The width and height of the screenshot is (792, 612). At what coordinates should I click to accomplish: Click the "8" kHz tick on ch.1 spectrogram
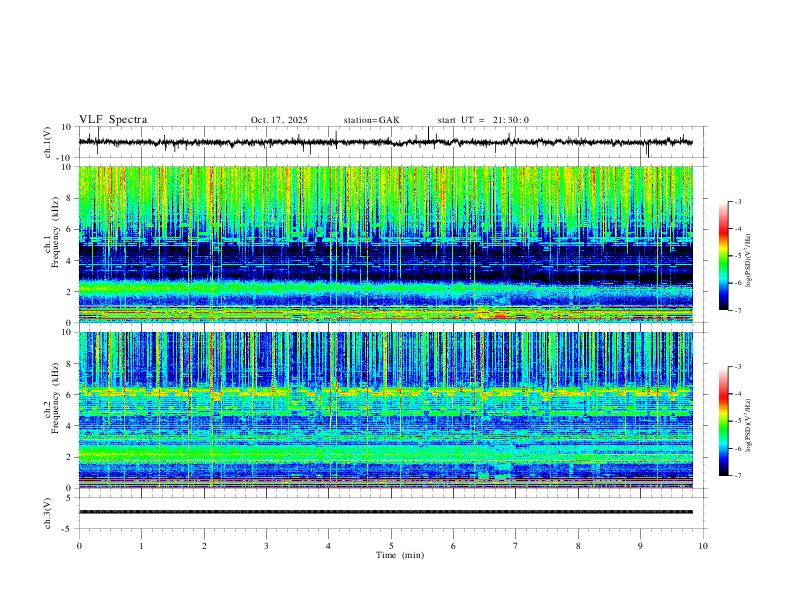pyautogui.click(x=70, y=198)
